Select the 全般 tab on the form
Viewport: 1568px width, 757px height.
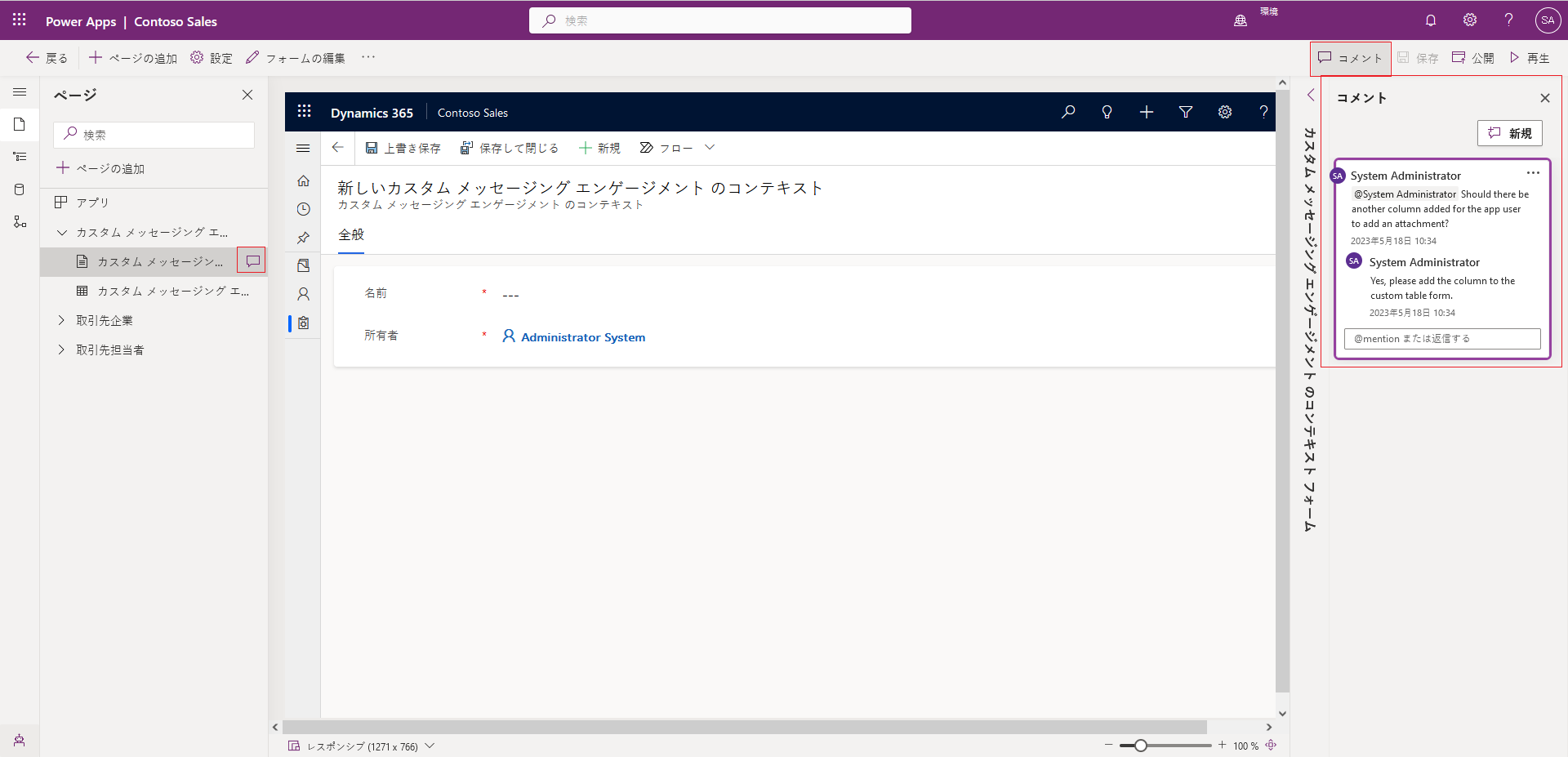point(351,235)
